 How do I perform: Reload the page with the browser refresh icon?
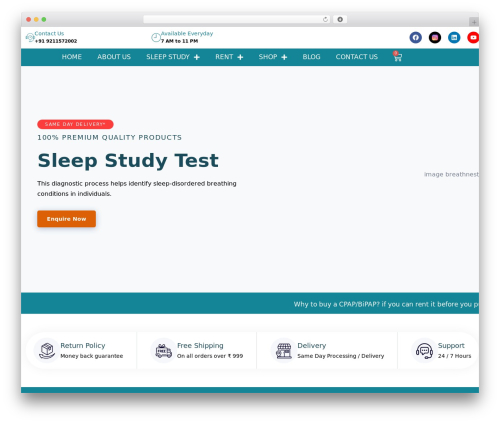[325, 19]
